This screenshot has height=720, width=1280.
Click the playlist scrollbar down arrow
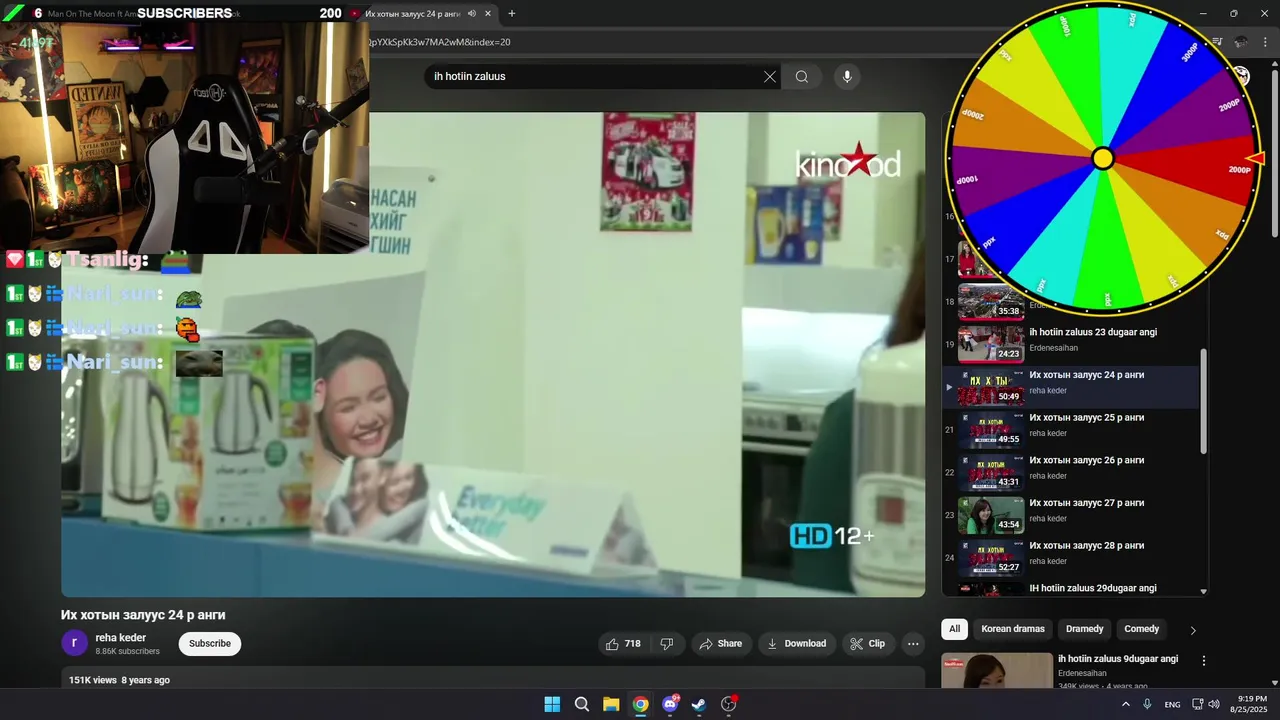[1203, 591]
